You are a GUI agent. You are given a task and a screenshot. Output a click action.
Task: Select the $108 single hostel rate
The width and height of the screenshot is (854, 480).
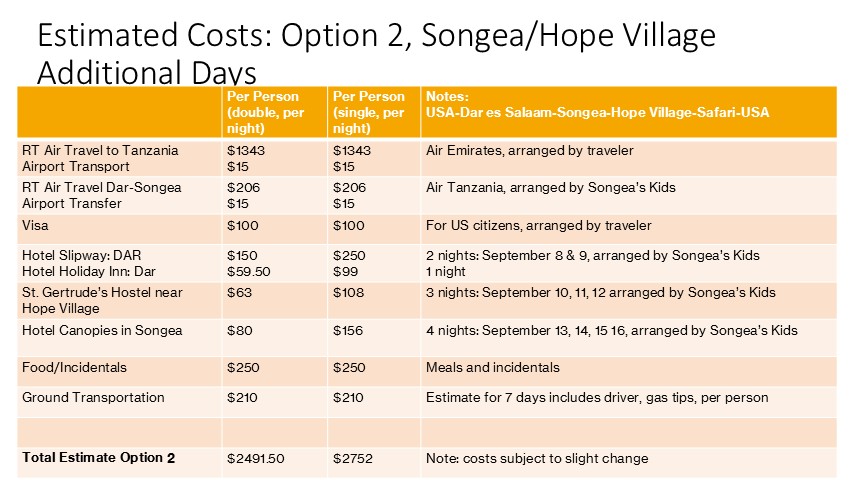[349, 293]
